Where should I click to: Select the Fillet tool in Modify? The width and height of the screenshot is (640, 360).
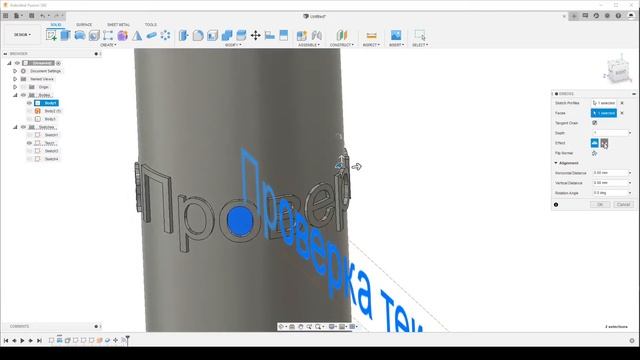pos(198,36)
